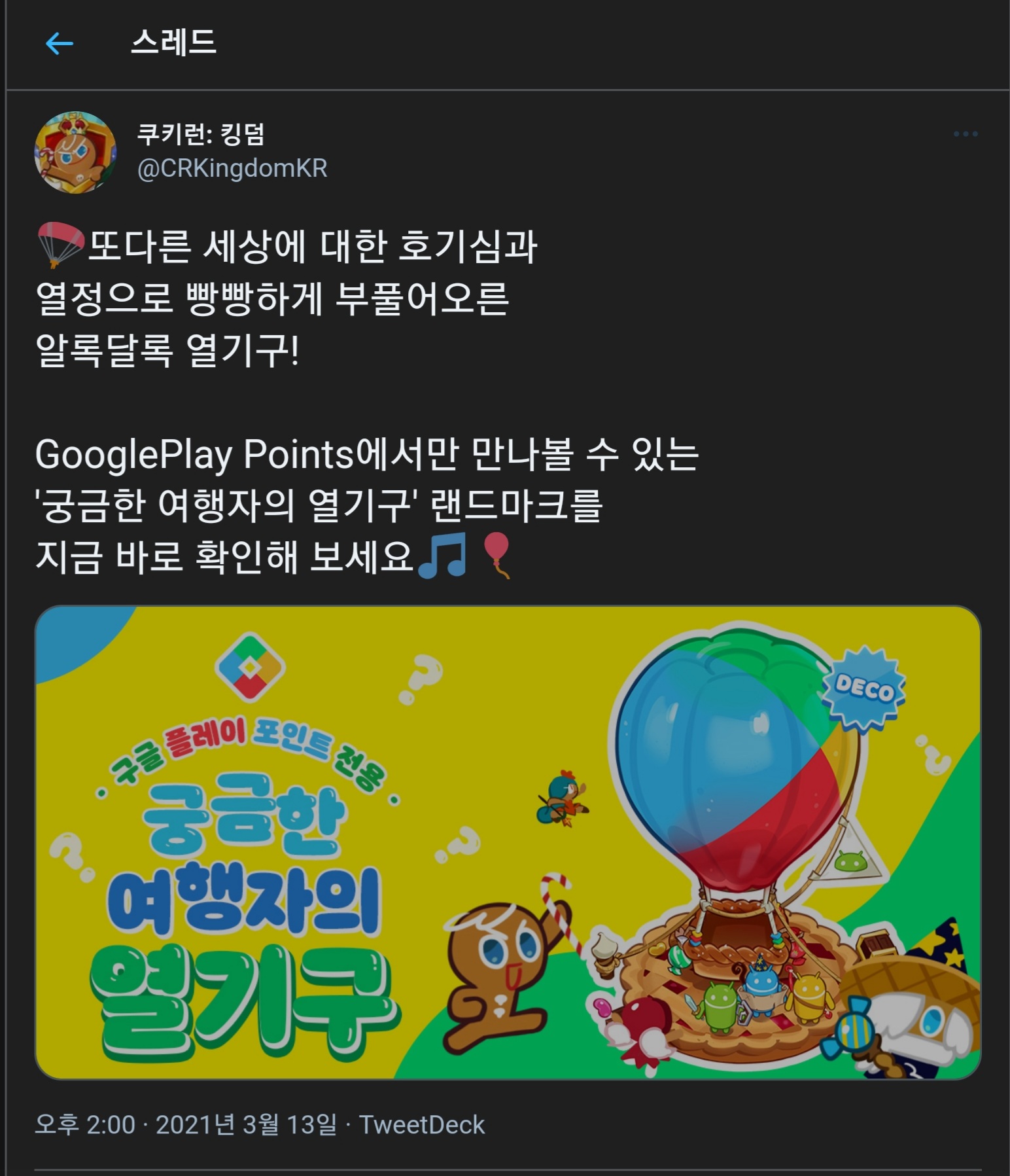Screen dimensions: 1010x1176
Task: Open the 쿠키런: 킹덤 profile avatar
Action: click(x=75, y=152)
